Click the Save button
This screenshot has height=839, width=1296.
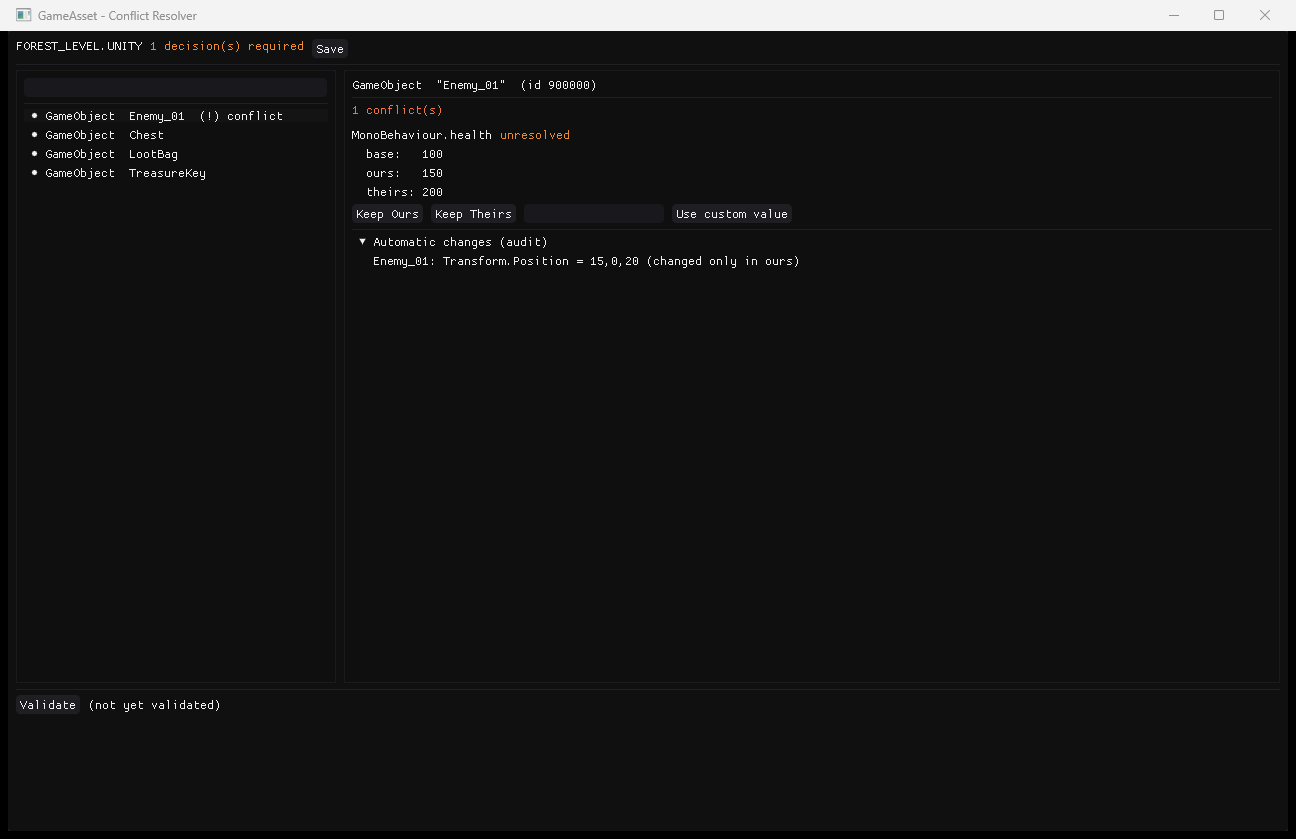coord(330,49)
